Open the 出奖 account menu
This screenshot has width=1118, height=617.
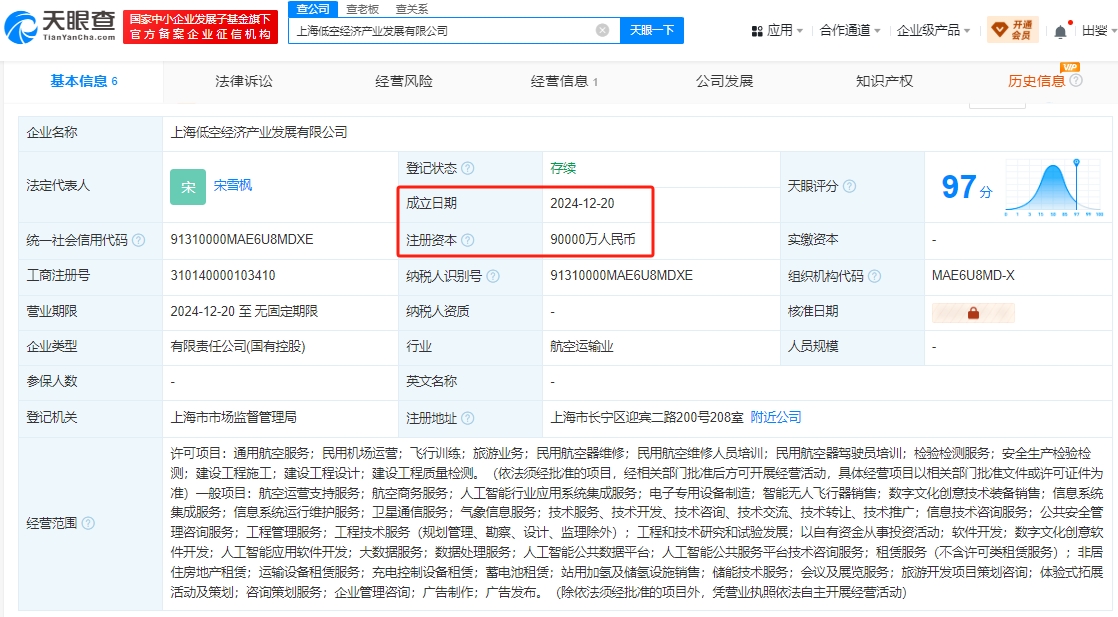(1097, 31)
